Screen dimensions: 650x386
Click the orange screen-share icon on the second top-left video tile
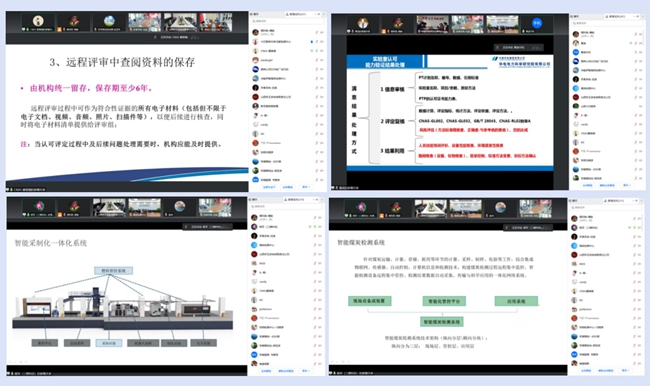point(59,29)
